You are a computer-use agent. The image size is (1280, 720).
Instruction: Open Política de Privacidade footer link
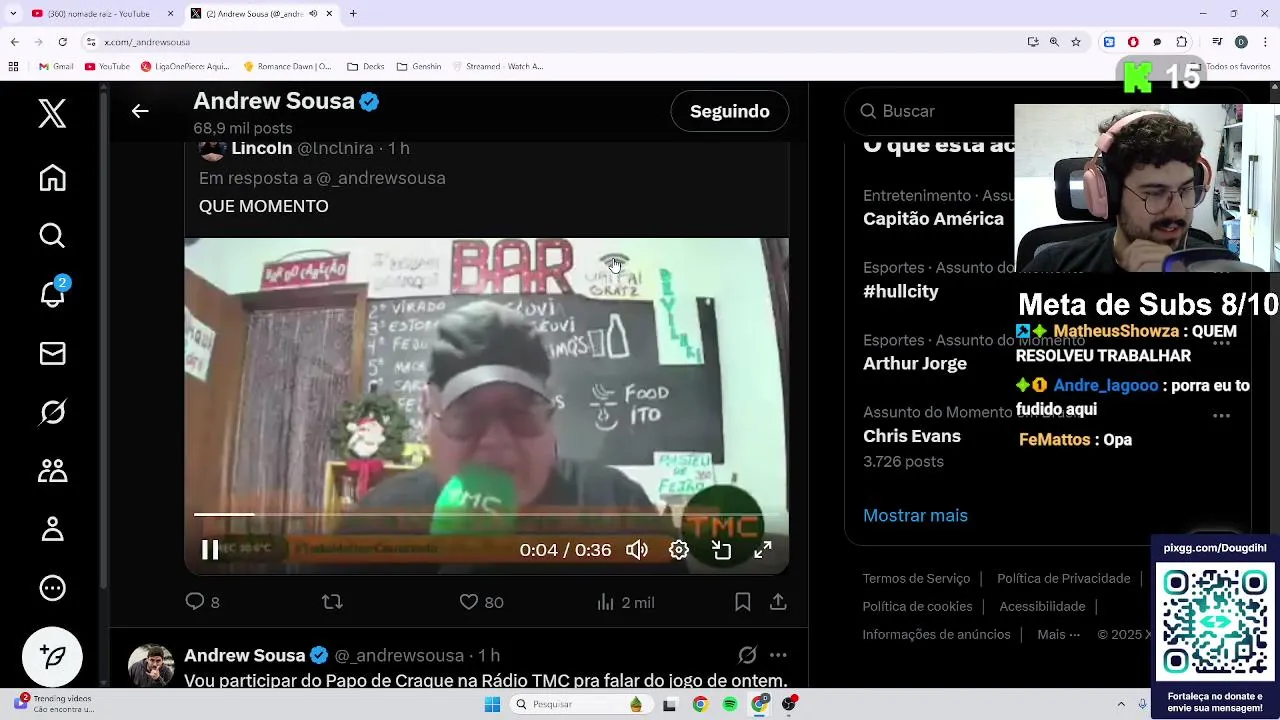click(x=1064, y=579)
